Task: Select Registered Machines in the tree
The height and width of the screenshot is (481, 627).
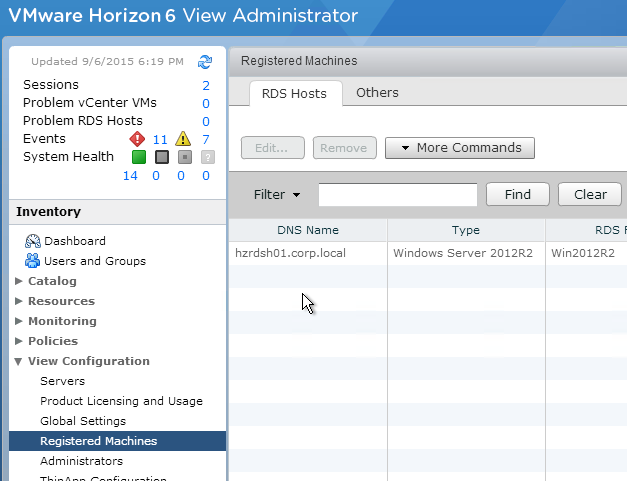Action: (118, 441)
